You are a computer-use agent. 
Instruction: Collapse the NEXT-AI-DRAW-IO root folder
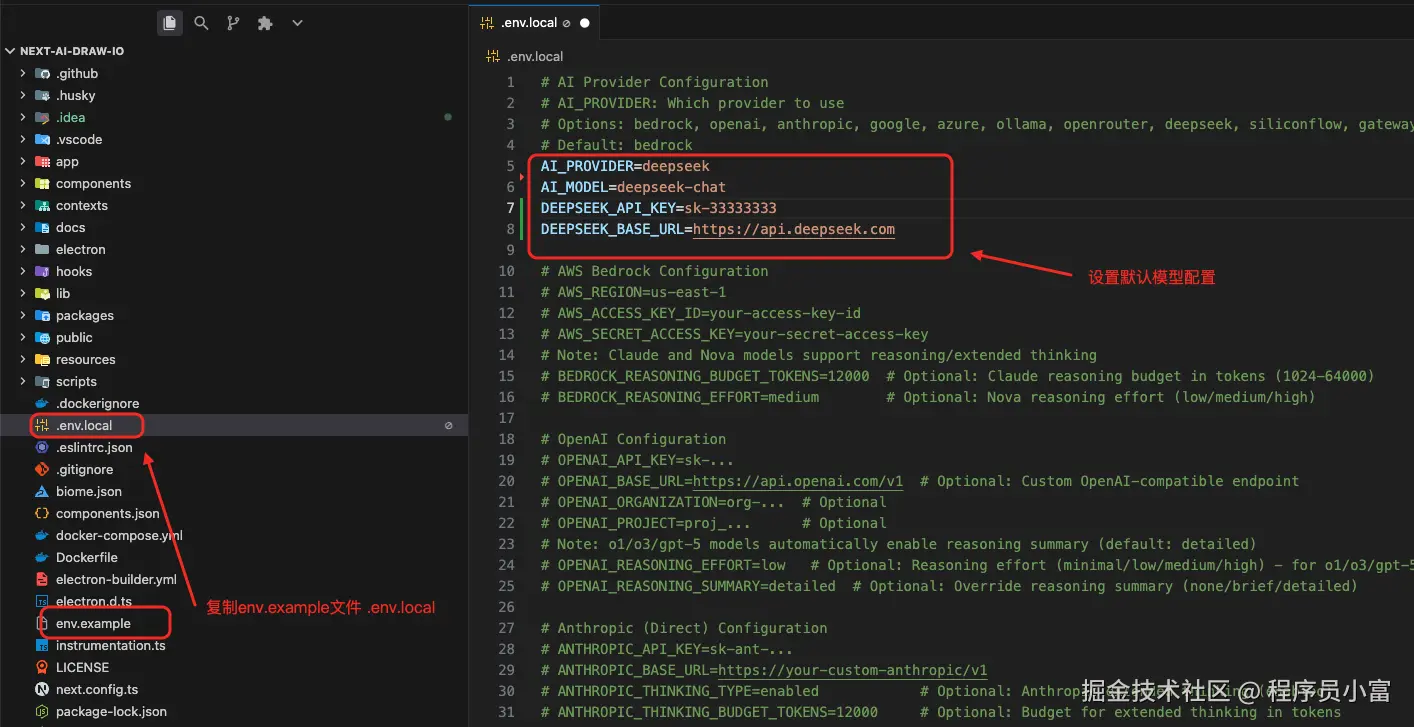(11, 51)
